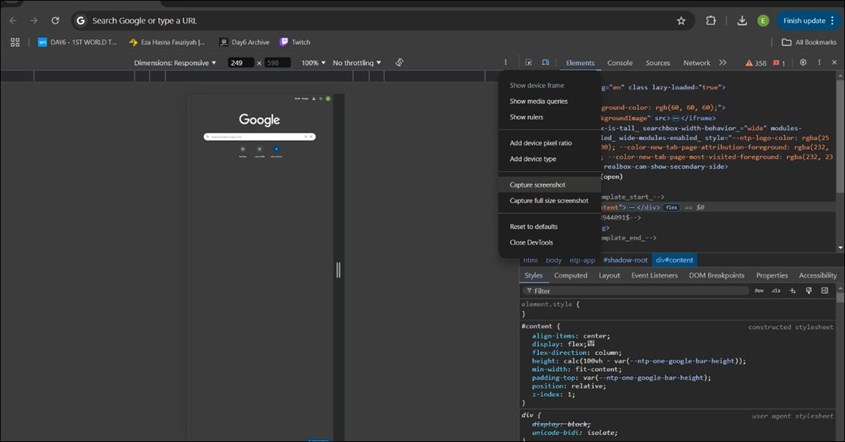The image size is (845, 442).
Task: Toggle the device toolbar icon
Action: tap(545, 63)
